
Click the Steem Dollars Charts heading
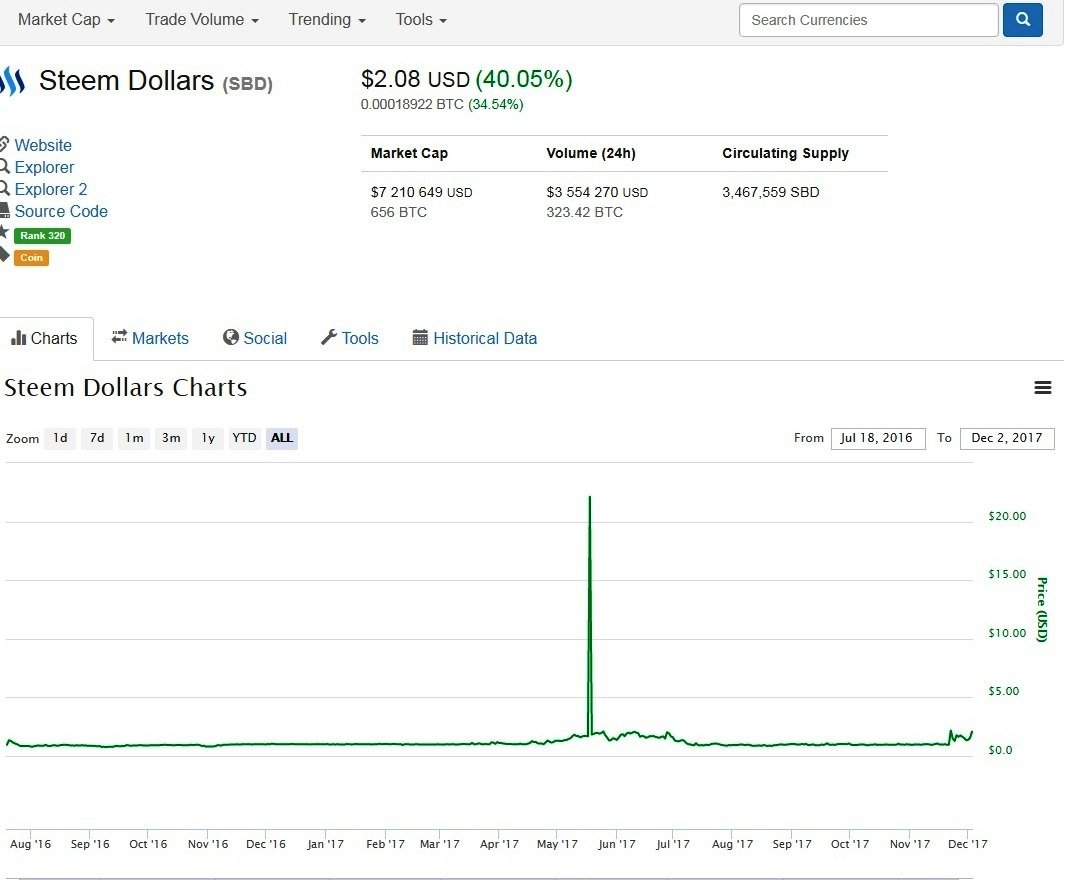coord(125,387)
